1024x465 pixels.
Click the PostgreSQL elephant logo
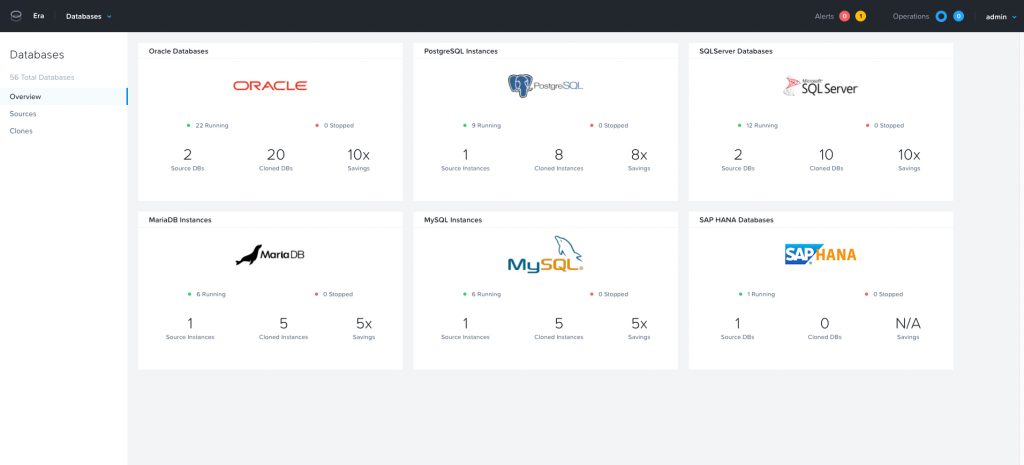[520, 85]
